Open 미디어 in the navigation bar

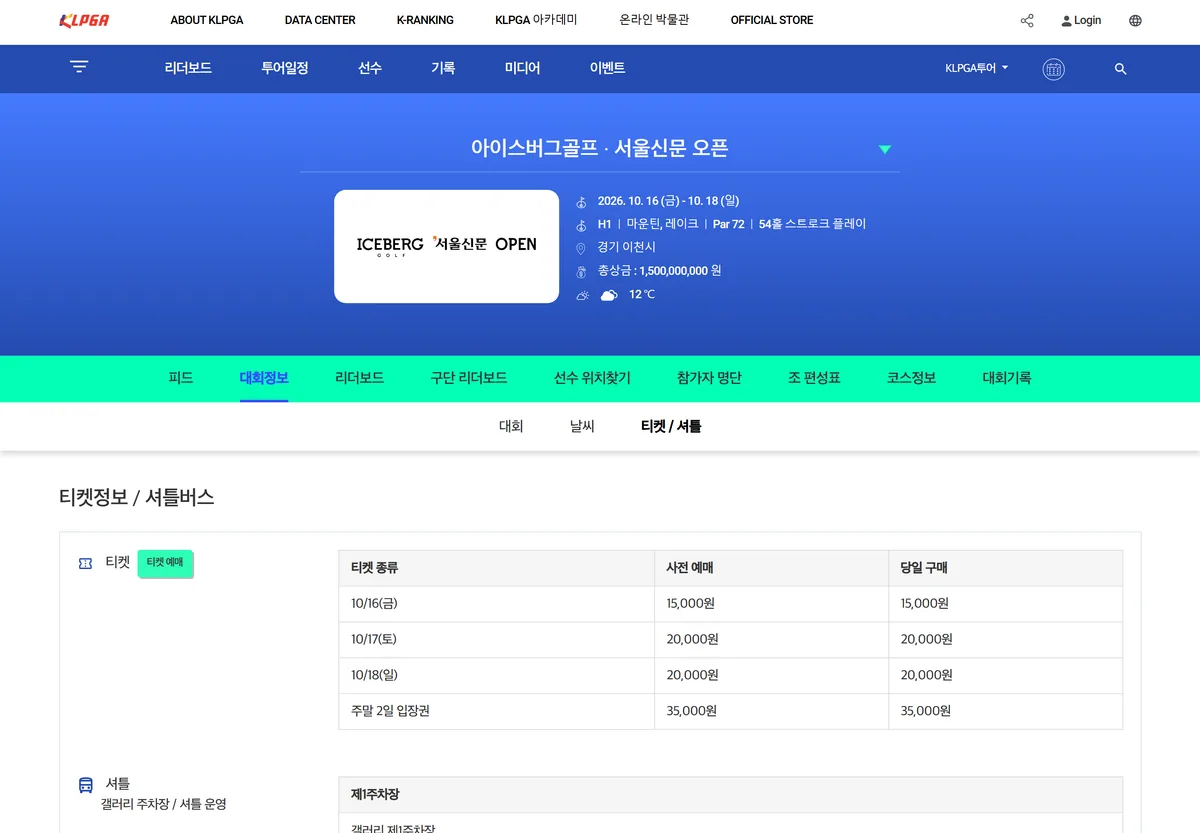522,68
